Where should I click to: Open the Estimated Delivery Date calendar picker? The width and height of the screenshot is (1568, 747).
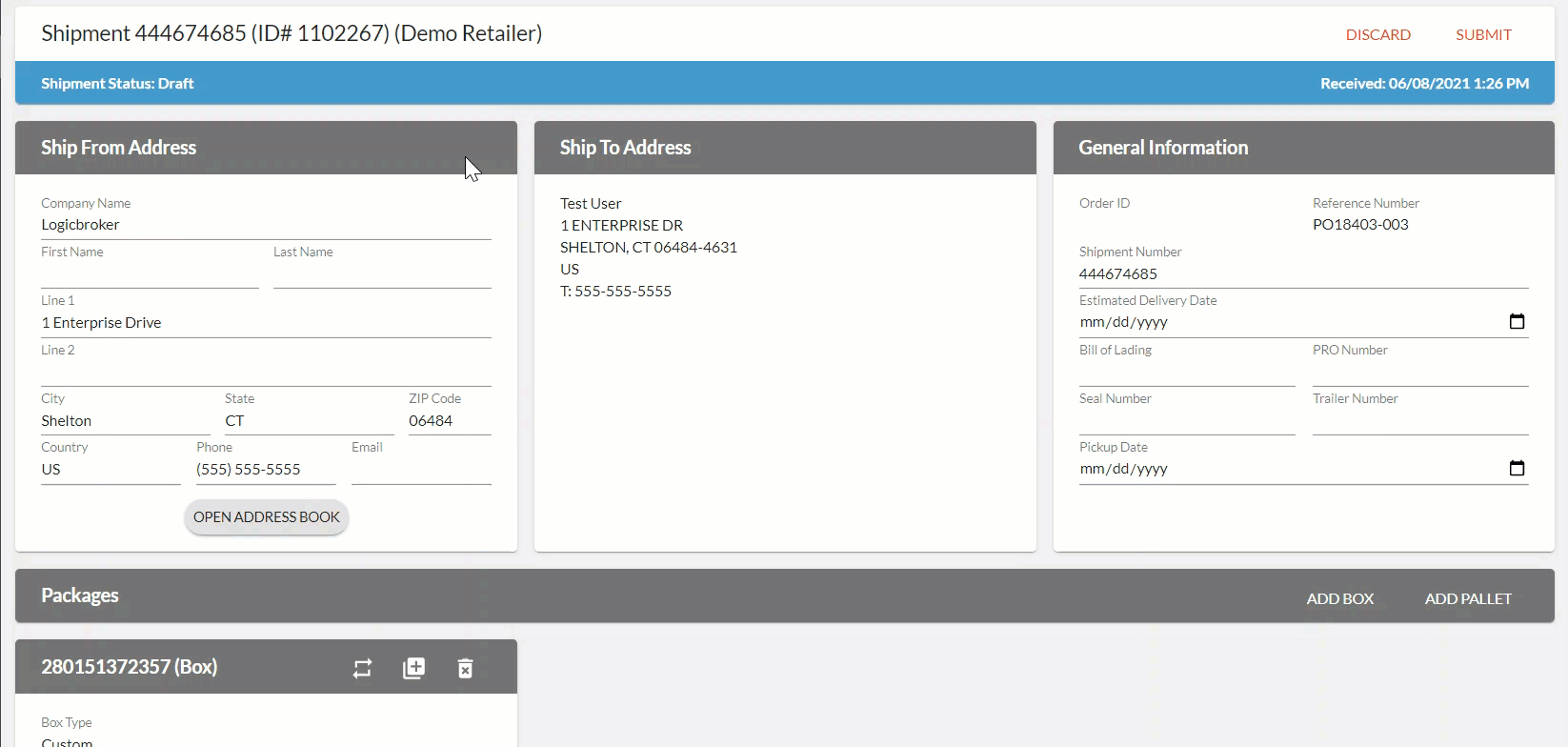pyautogui.click(x=1517, y=322)
